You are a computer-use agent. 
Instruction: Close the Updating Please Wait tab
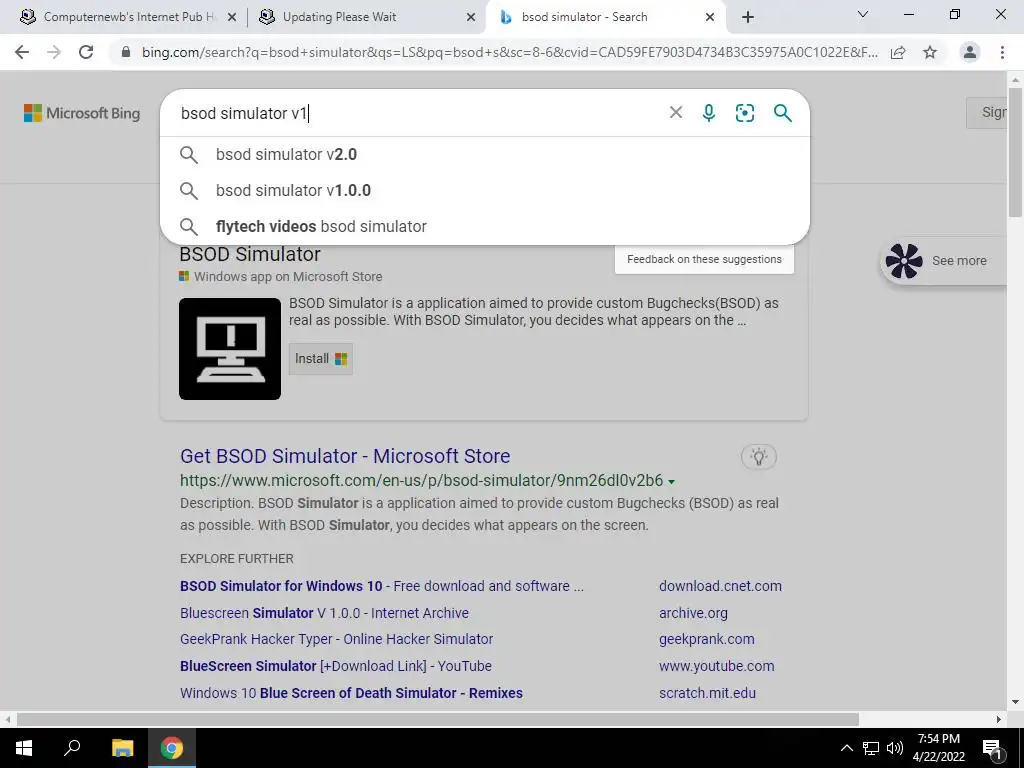[x=471, y=18]
